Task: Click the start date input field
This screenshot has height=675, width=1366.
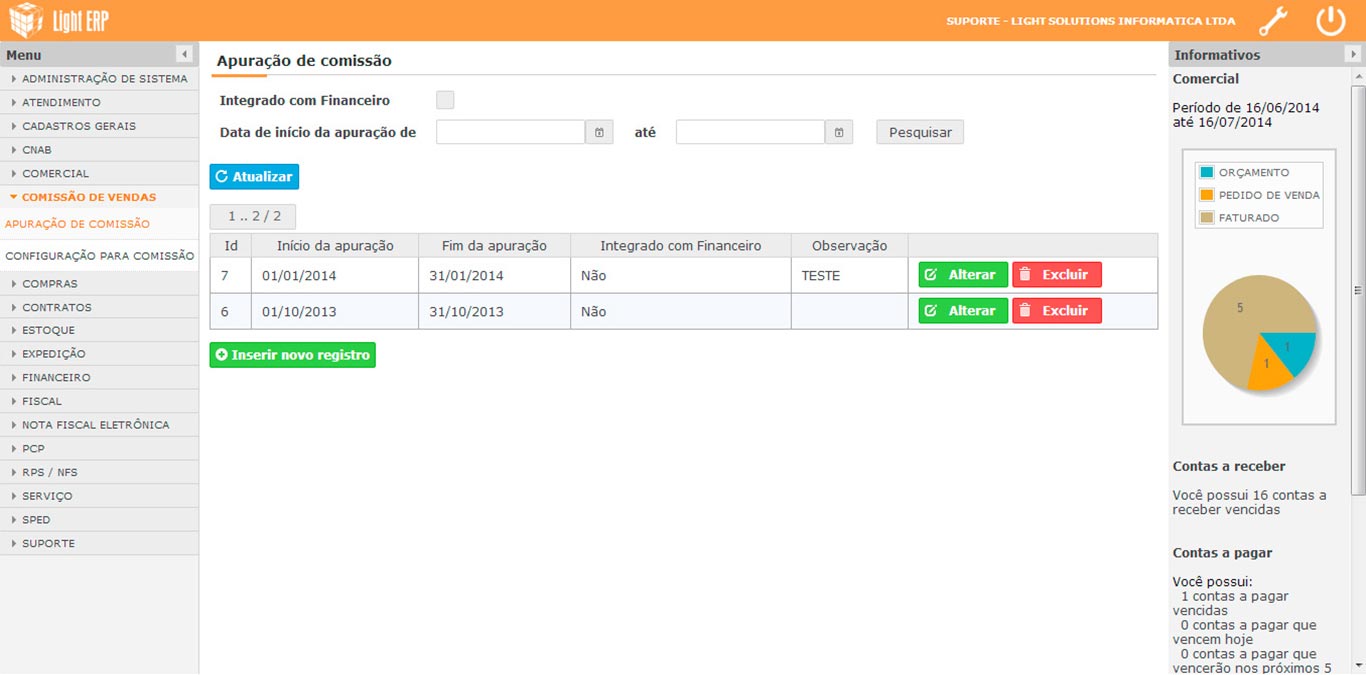Action: tap(510, 132)
